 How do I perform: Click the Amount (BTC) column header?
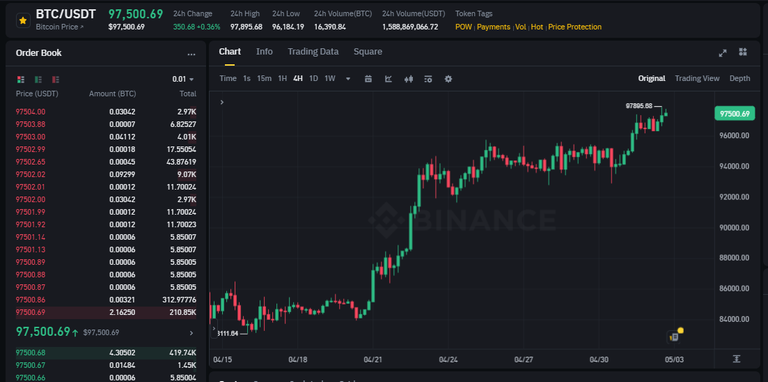[112, 94]
